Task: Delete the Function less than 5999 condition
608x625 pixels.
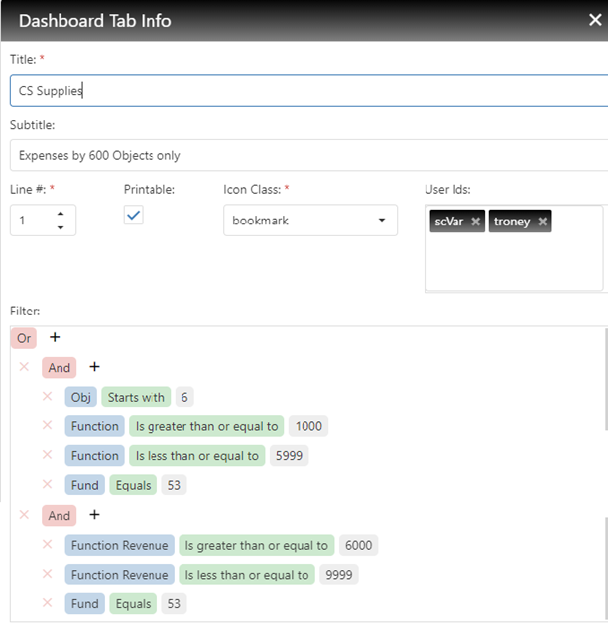Action: (47, 455)
